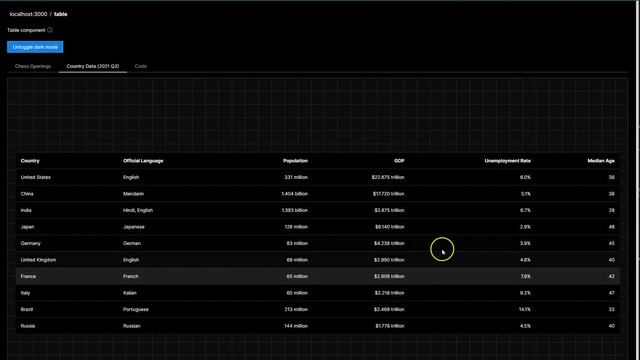Click the Brazil unemployment rate cell
Viewport: 640px width, 360px height.
point(524,309)
